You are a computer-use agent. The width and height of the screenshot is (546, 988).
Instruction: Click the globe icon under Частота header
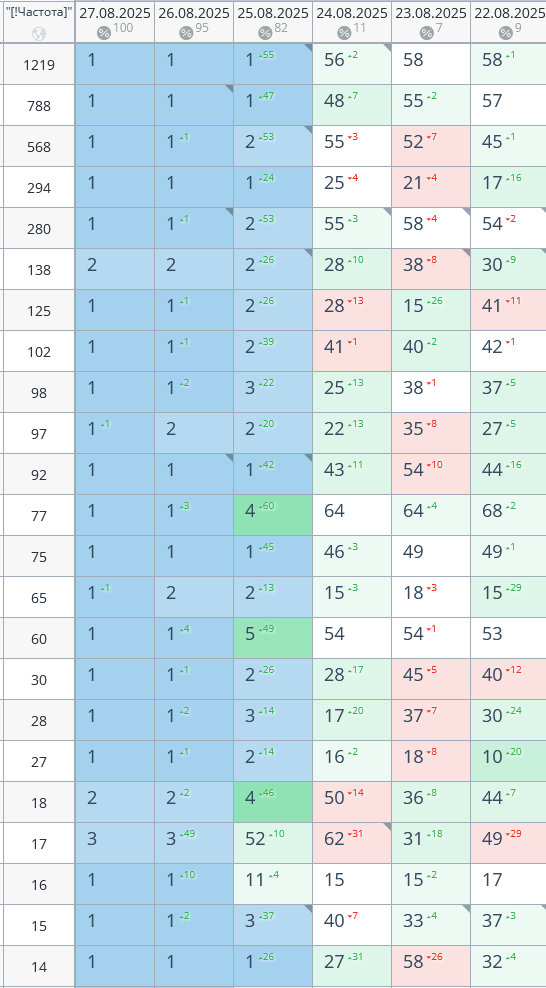pos(39,33)
